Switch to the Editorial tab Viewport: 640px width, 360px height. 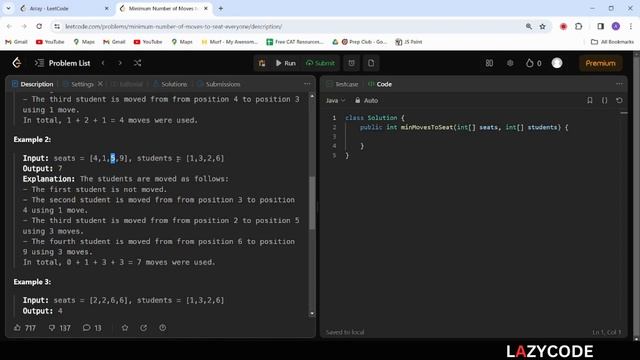click(127, 84)
